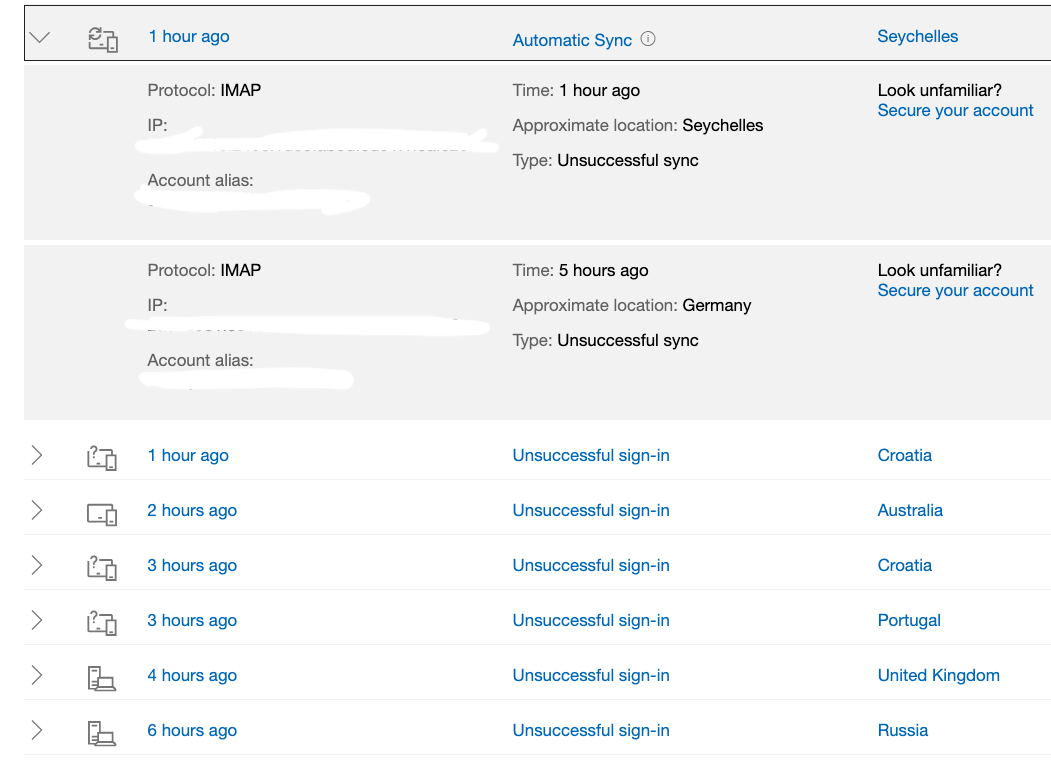1051x761 pixels.
Task: Click Secure your account for the Seychelles sync
Action: click(955, 110)
